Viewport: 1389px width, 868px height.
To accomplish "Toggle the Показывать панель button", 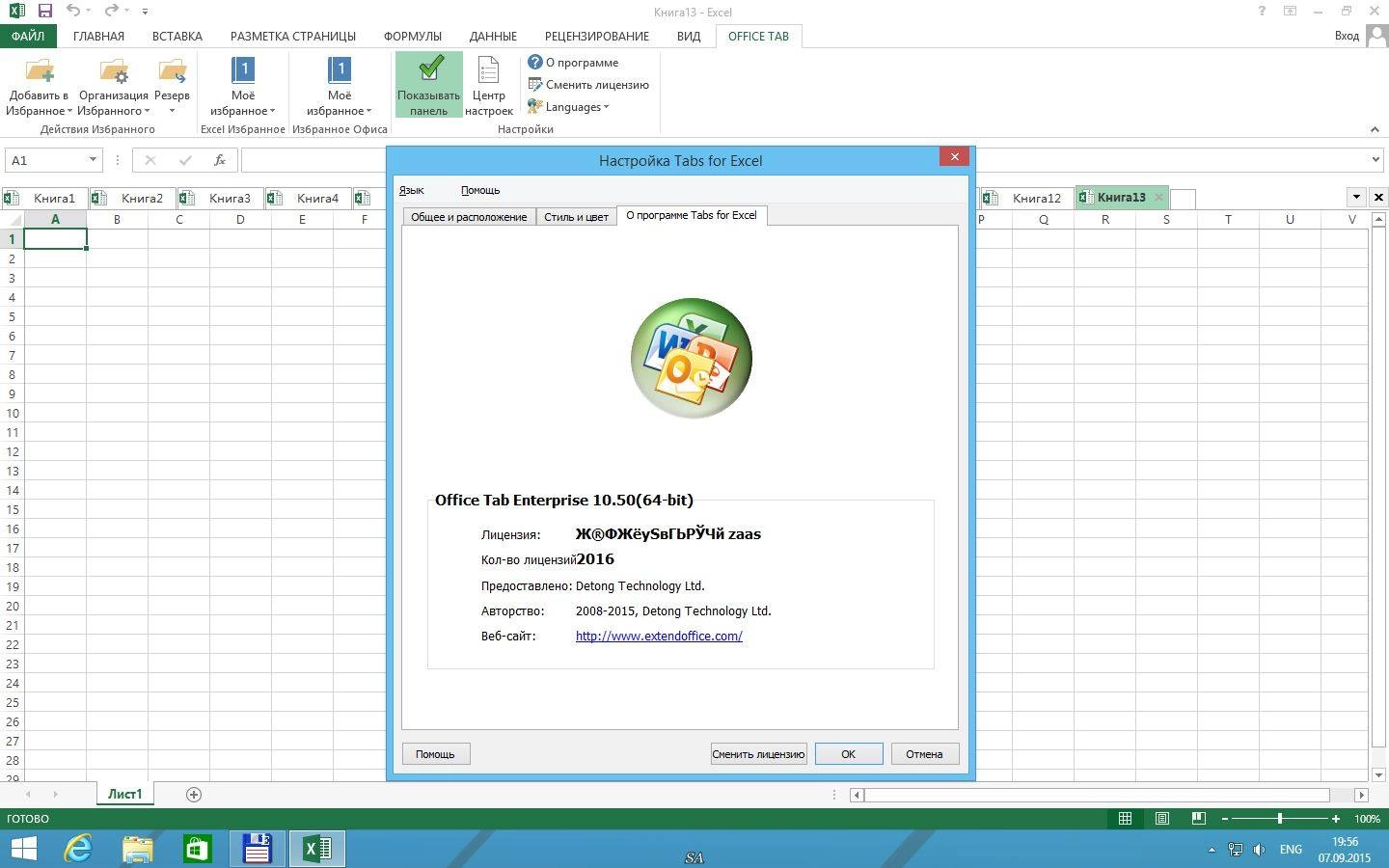I will coord(428,86).
